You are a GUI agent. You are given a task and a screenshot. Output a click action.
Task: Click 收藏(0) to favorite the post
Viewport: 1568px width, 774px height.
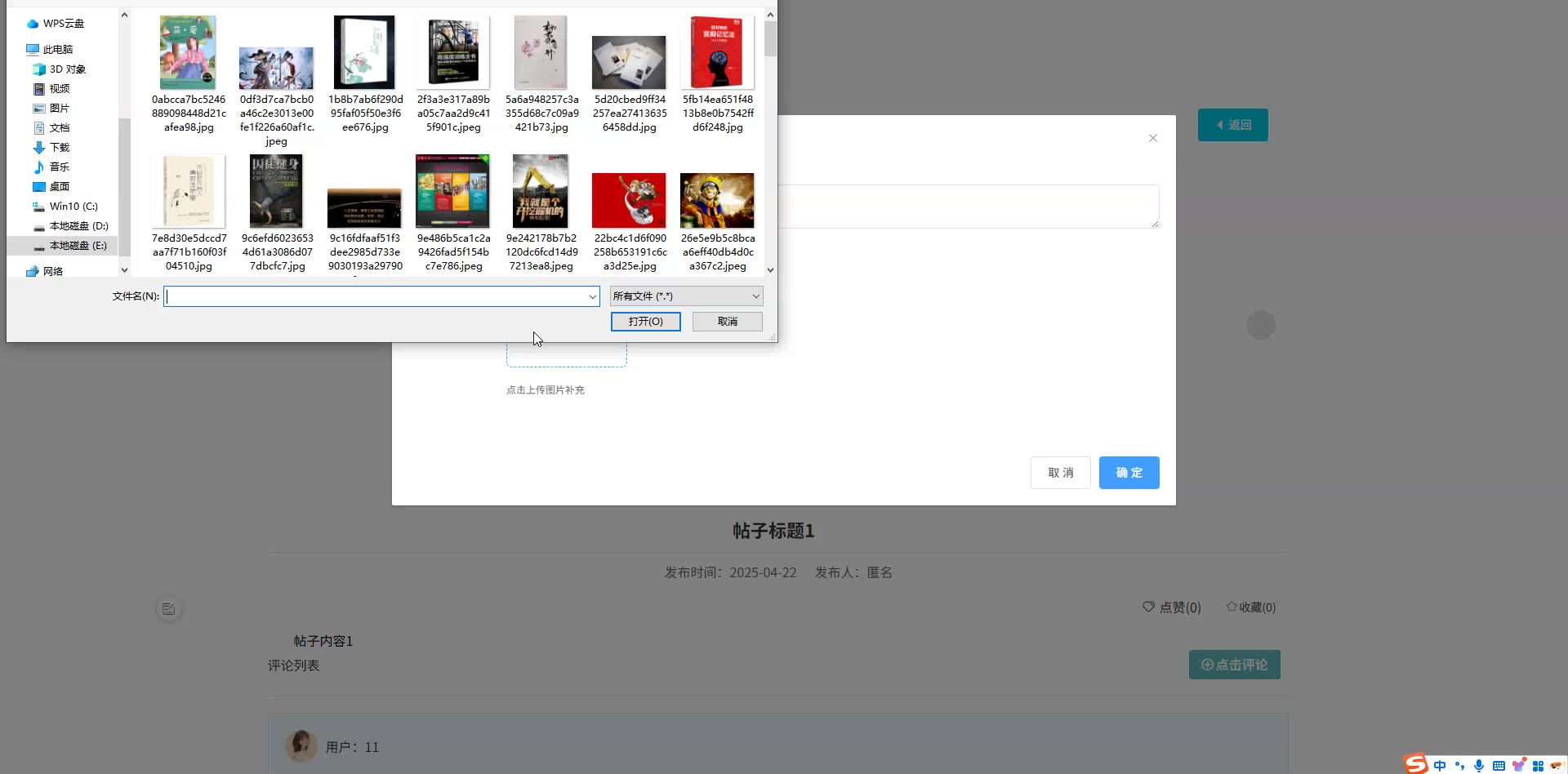(1251, 607)
